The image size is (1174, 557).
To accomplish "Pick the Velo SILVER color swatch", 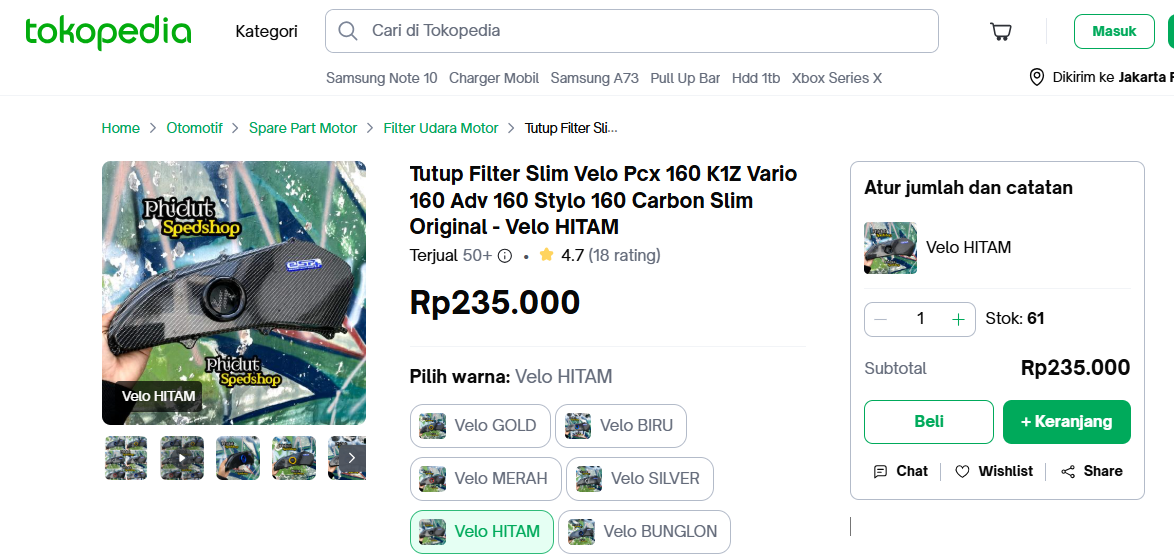I will (x=640, y=478).
